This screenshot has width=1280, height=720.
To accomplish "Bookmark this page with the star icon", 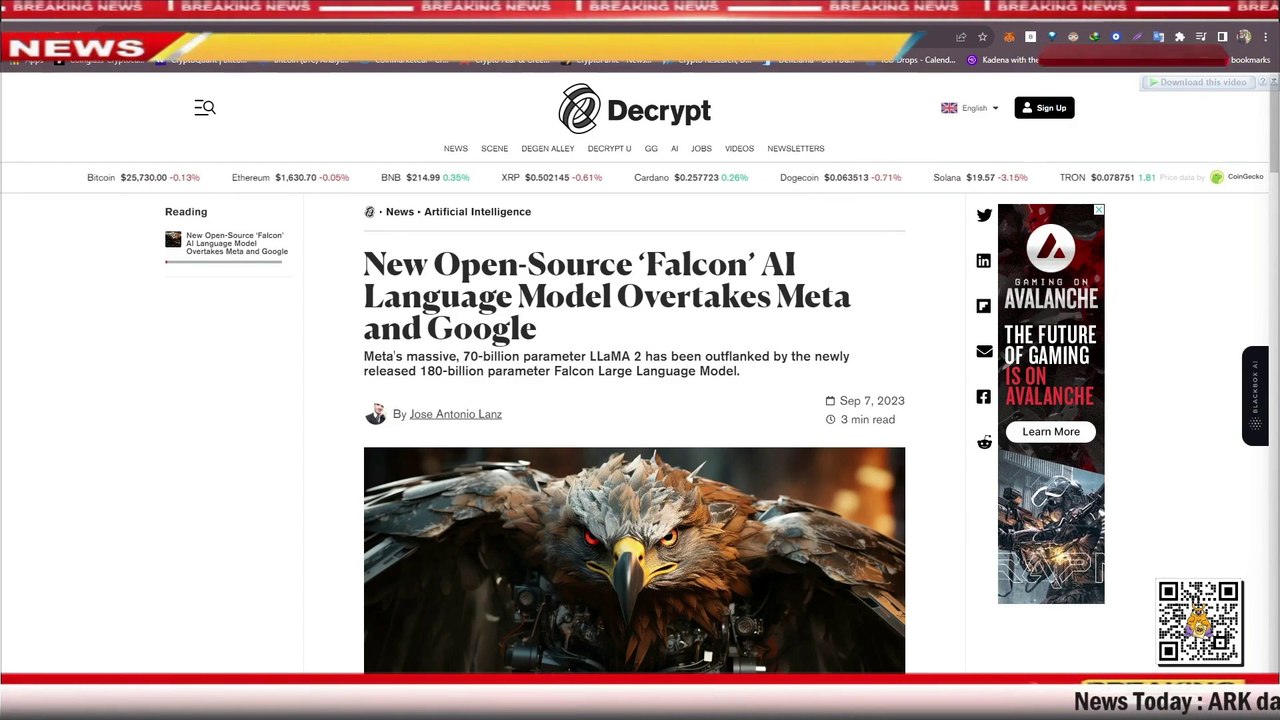I will click(x=982, y=37).
